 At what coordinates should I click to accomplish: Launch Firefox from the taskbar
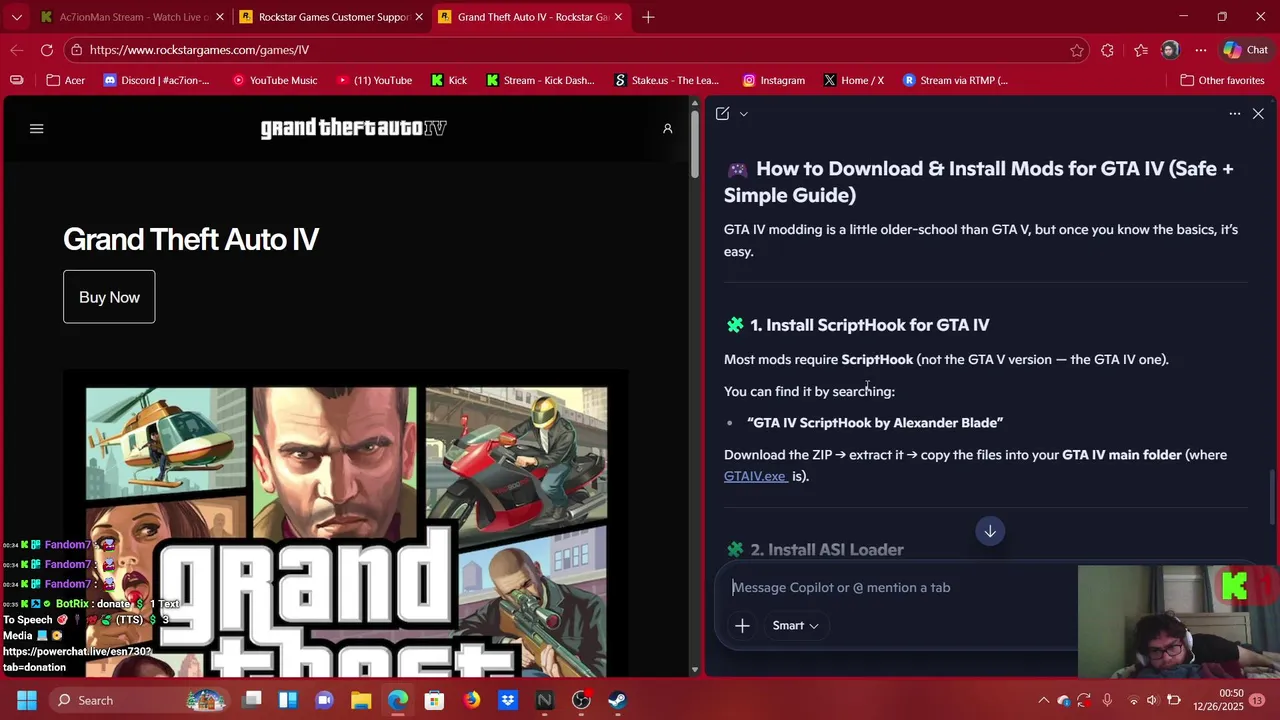[471, 700]
